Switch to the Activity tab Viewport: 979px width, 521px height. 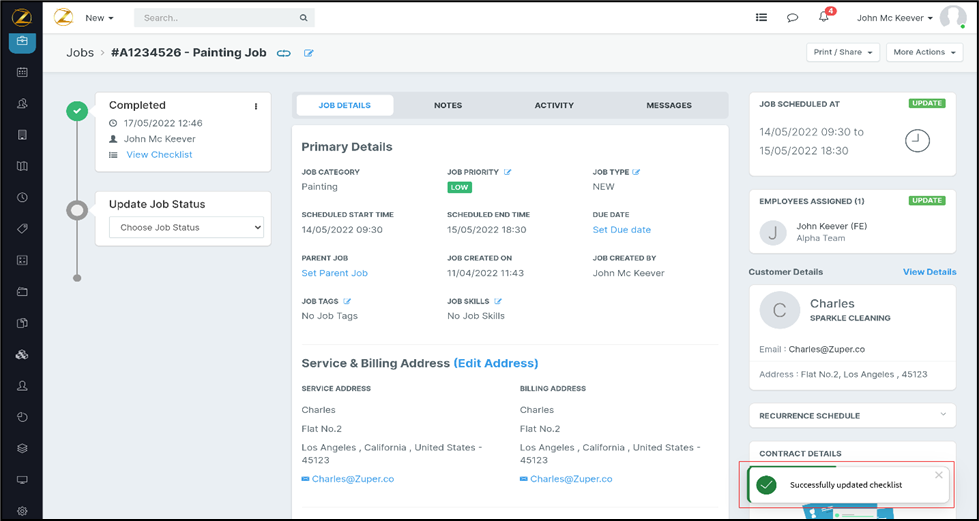pyautogui.click(x=554, y=105)
